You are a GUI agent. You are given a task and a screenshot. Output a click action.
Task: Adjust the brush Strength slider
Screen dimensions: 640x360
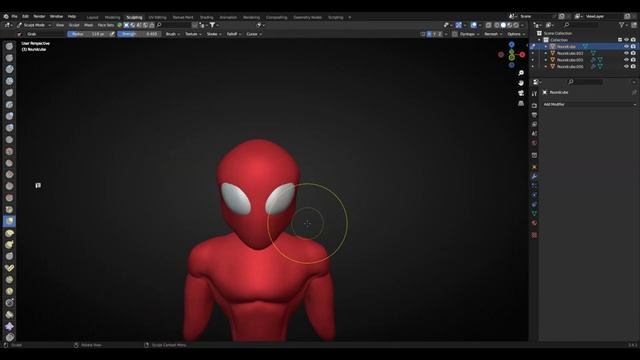click(x=139, y=34)
